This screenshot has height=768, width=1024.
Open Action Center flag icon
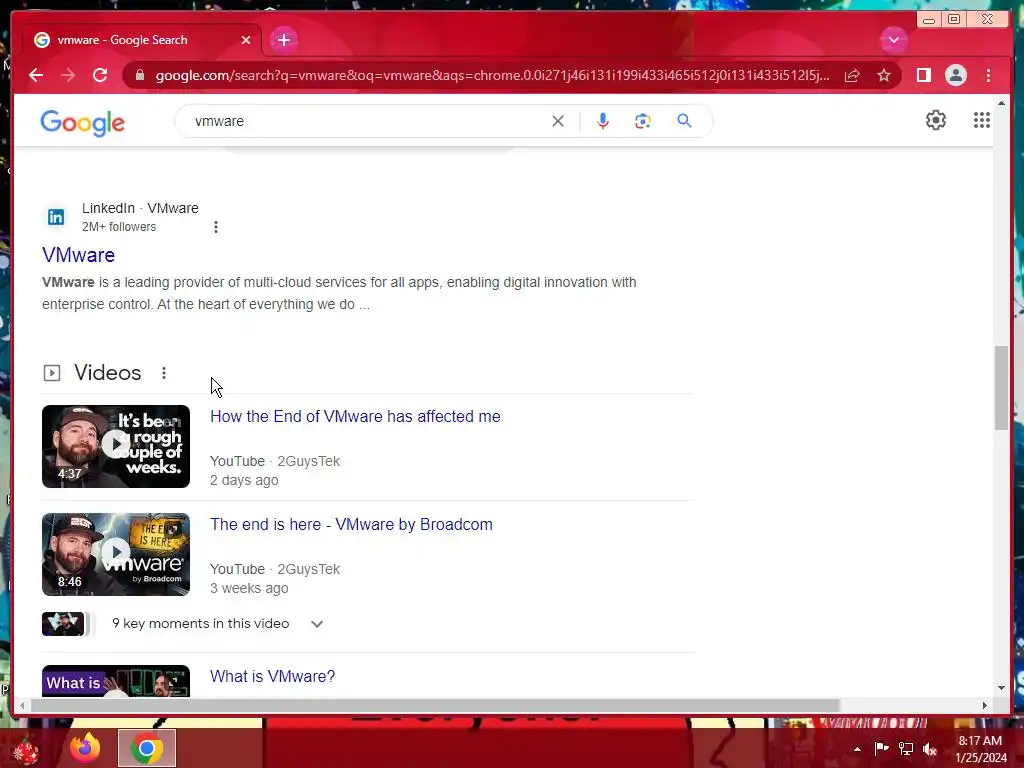(881, 749)
